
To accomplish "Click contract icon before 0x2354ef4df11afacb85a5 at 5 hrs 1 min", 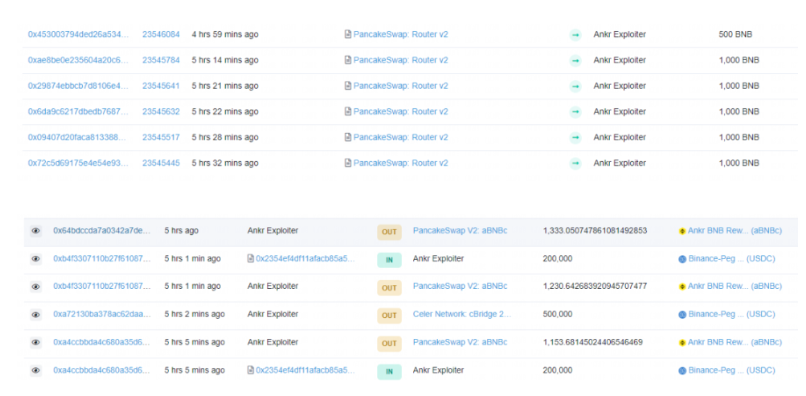I will pyautogui.click(x=251, y=259).
